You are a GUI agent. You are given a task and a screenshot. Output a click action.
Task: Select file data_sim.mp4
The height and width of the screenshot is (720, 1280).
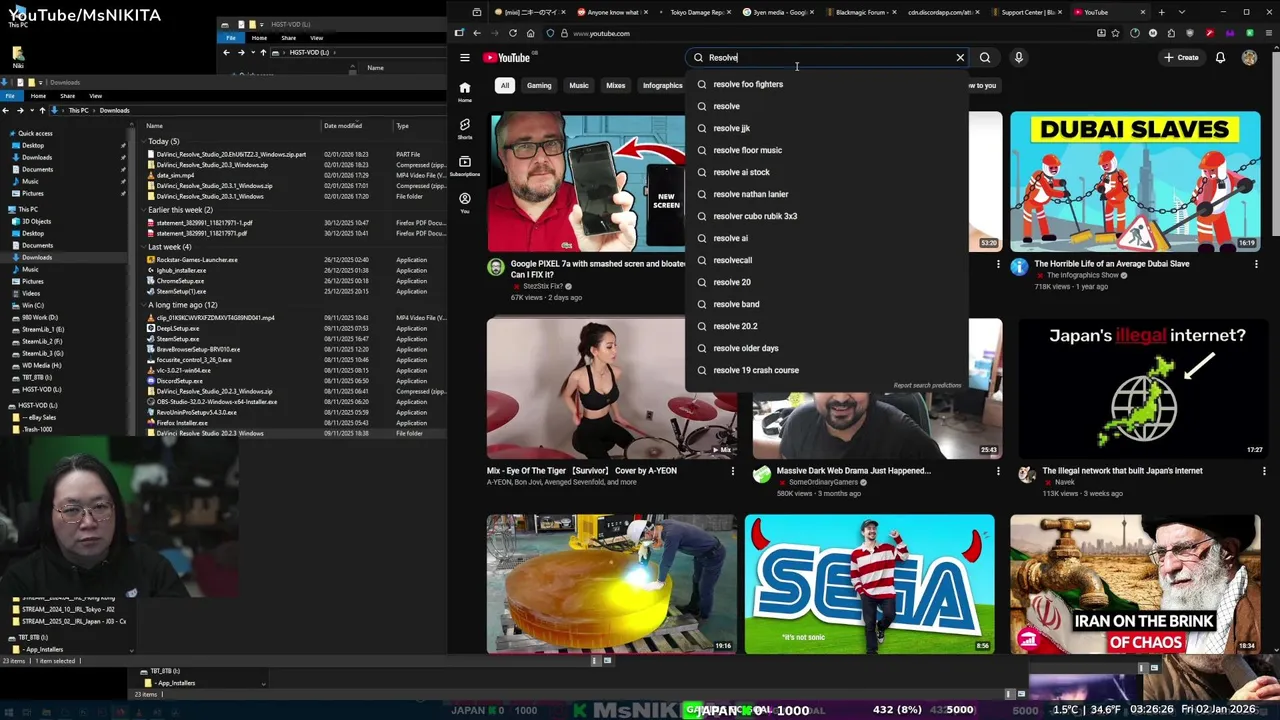click(x=175, y=176)
